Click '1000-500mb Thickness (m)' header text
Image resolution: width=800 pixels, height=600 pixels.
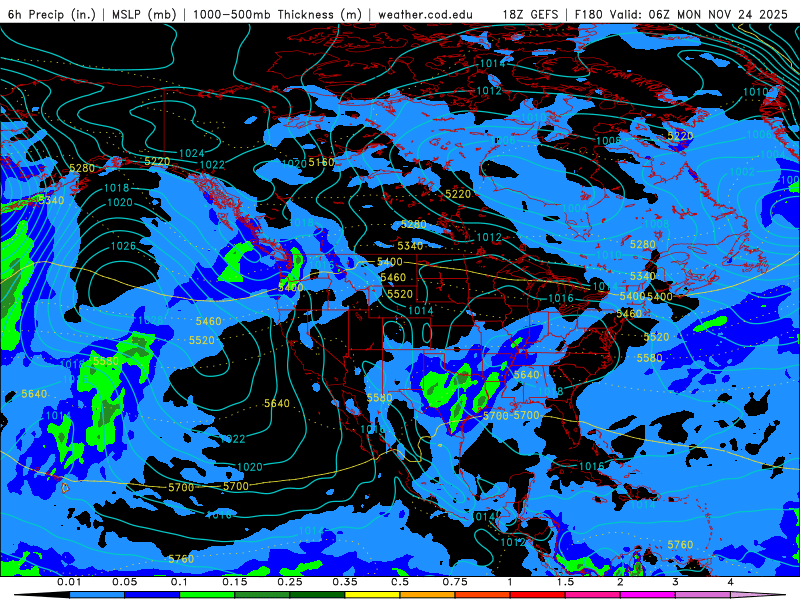(277, 14)
